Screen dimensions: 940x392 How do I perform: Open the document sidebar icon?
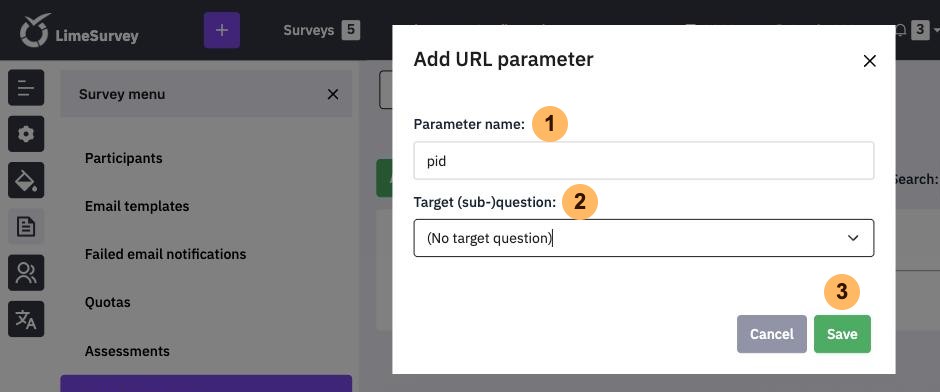tap(26, 227)
